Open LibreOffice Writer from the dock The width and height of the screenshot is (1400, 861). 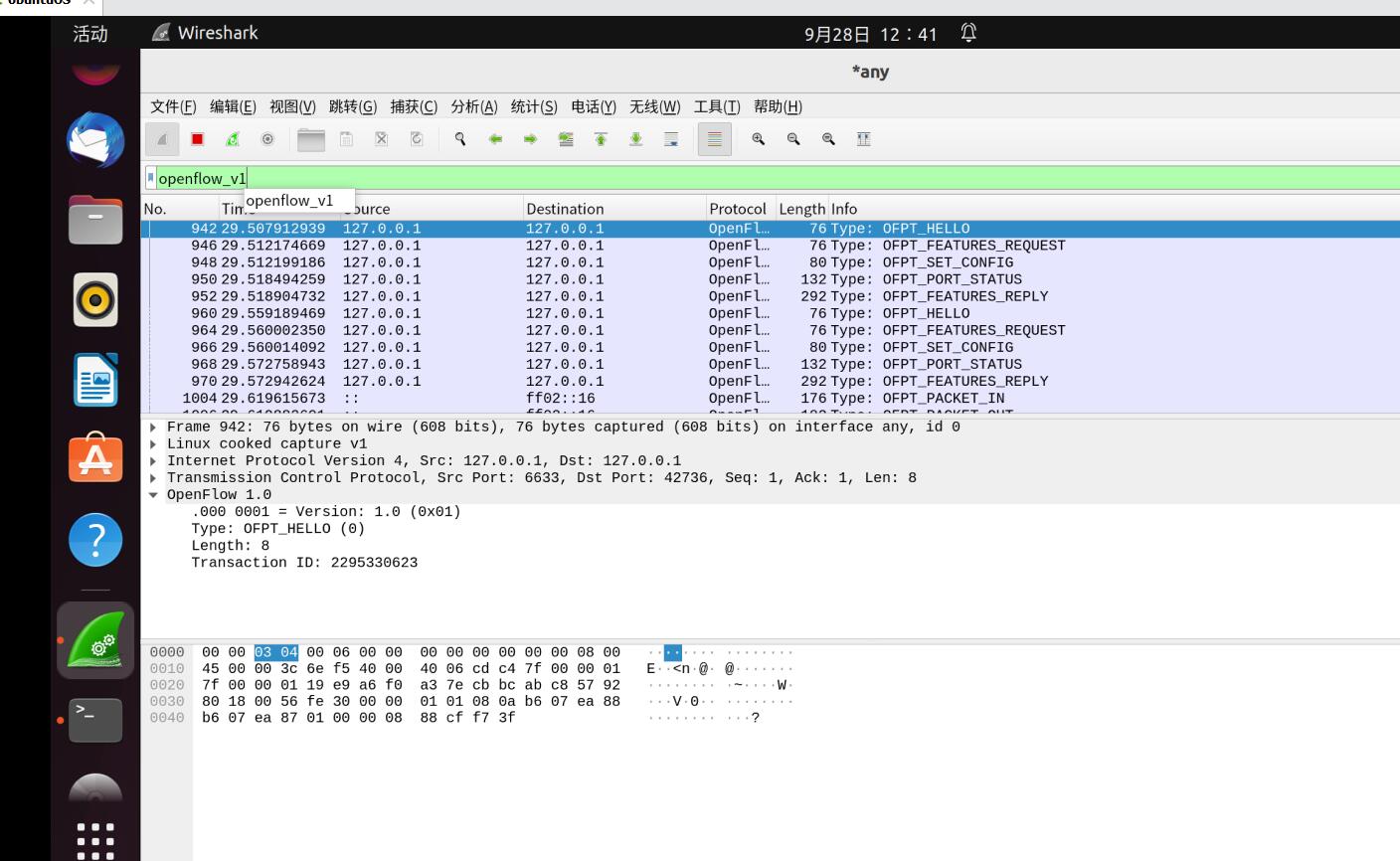95,380
